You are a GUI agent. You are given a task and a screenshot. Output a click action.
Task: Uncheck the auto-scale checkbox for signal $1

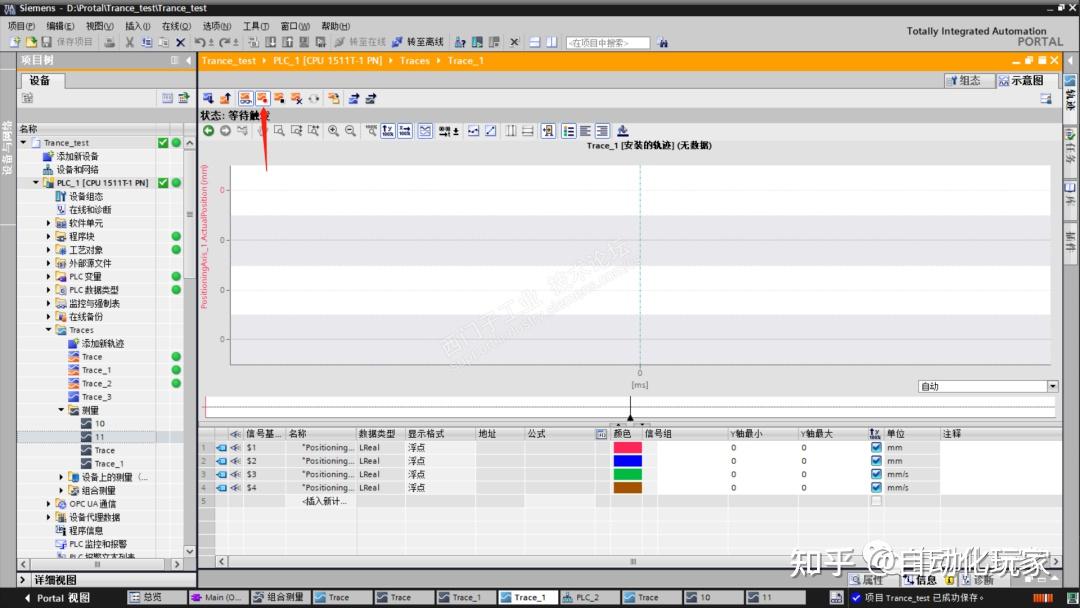coord(876,448)
